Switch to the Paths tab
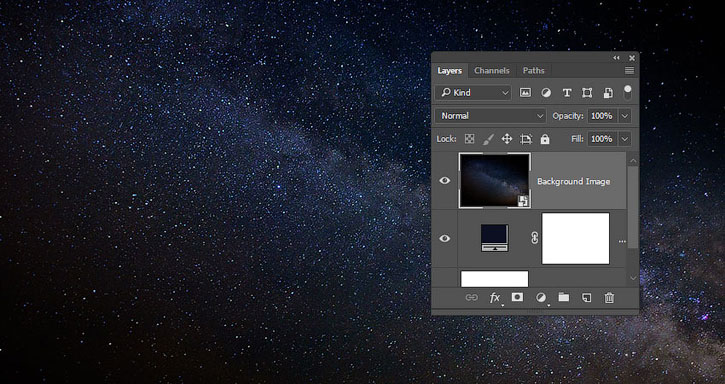 [x=534, y=71]
